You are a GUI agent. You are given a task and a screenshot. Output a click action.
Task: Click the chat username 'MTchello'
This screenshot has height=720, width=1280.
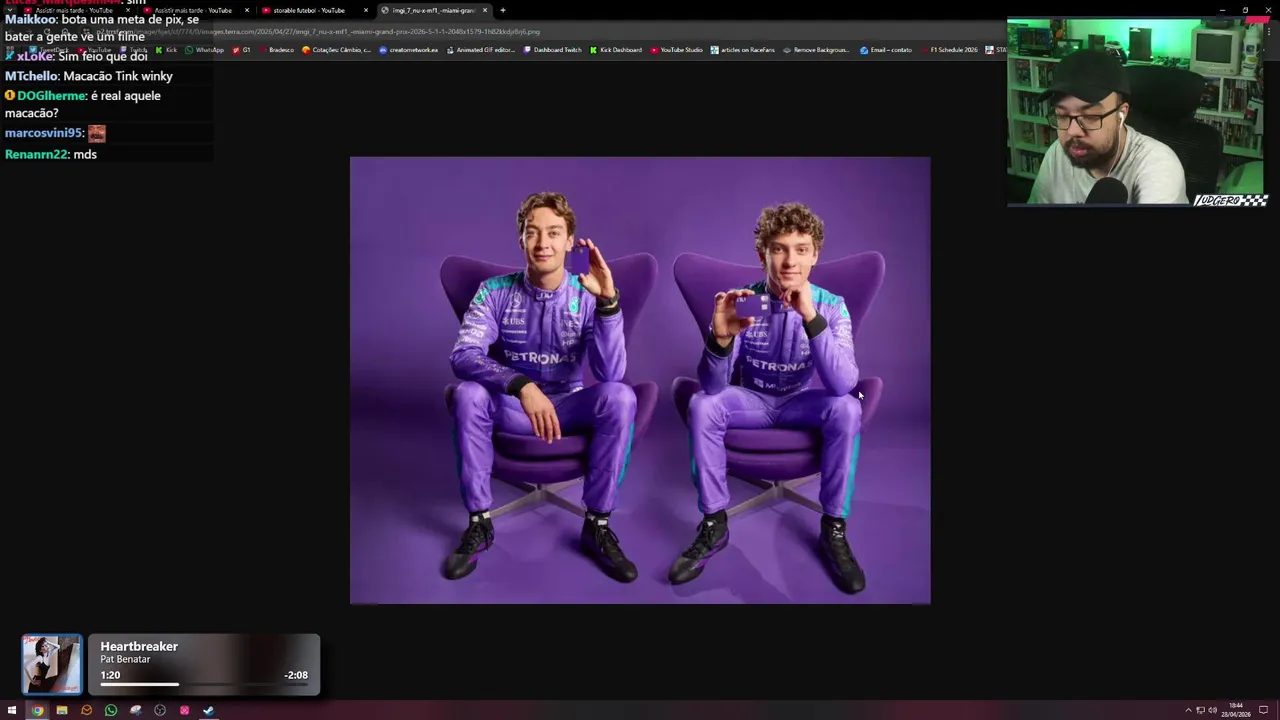click(x=32, y=76)
